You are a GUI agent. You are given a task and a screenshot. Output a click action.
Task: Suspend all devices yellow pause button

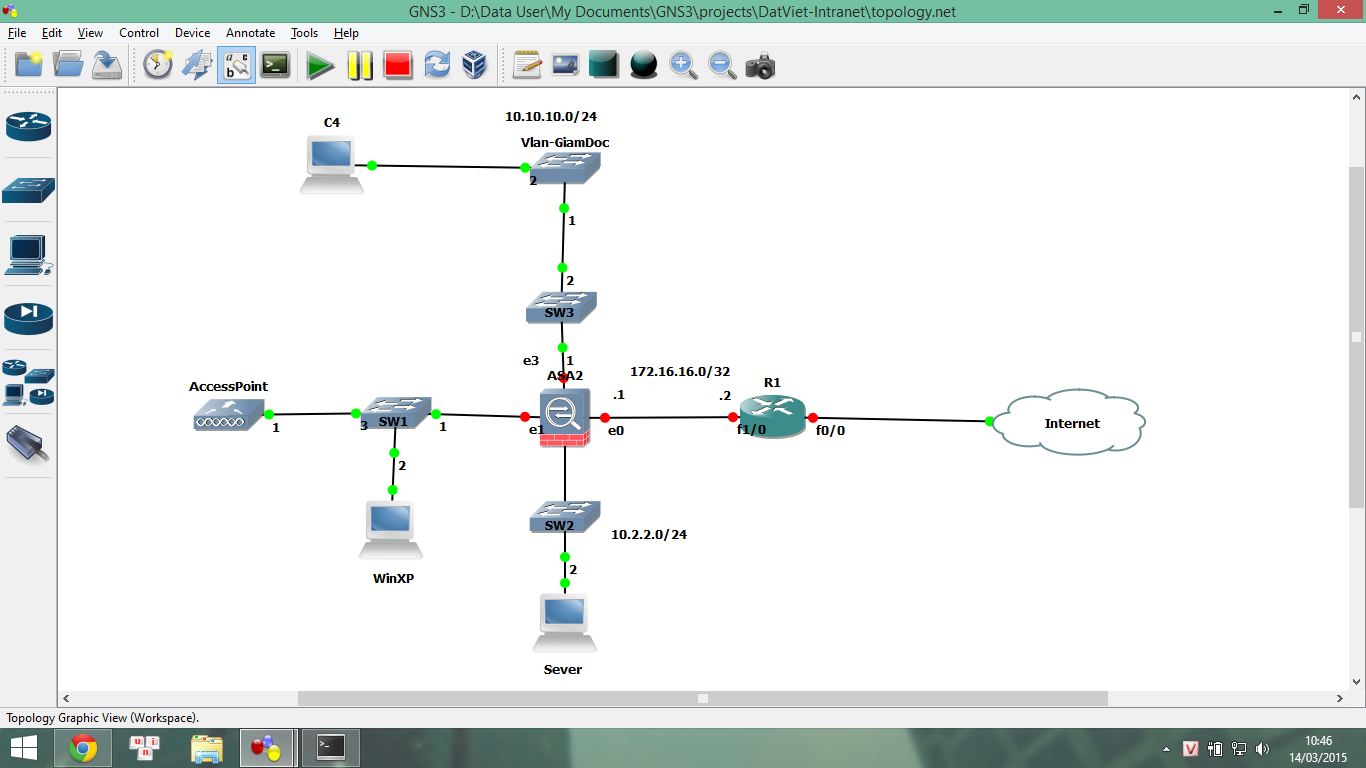[x=360, y=66]
